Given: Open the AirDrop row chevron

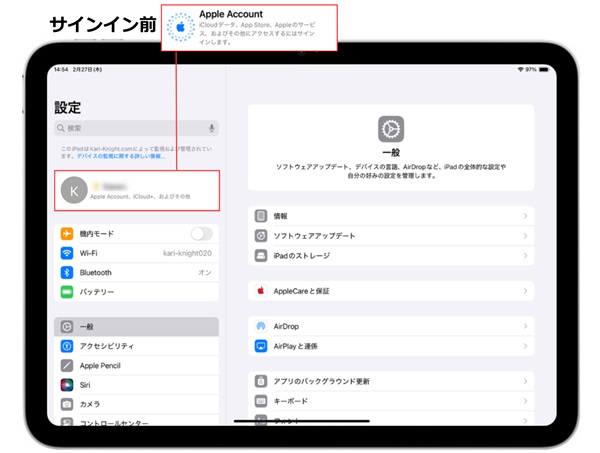Looking at the screenshot, I should click(525, 326).
